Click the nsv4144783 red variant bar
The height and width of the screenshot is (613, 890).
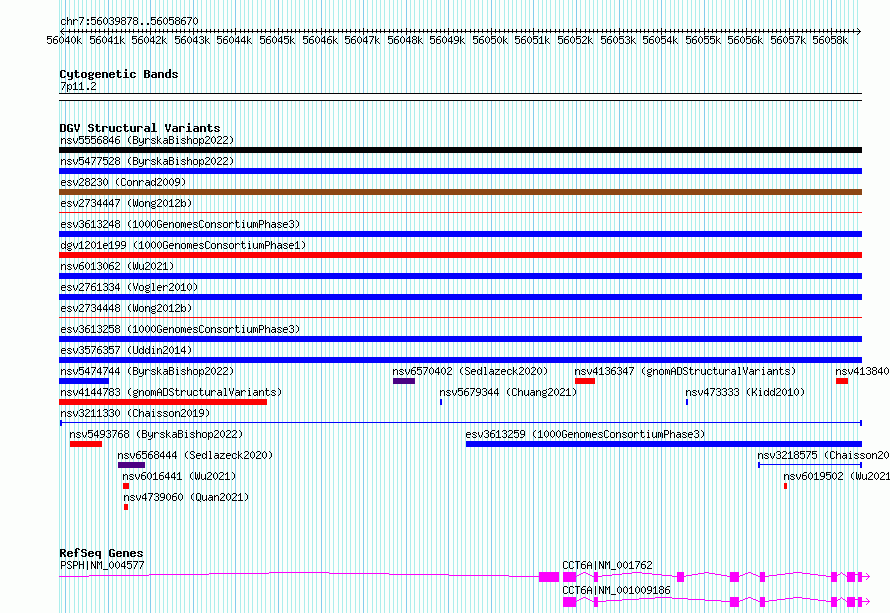(163, 402)
